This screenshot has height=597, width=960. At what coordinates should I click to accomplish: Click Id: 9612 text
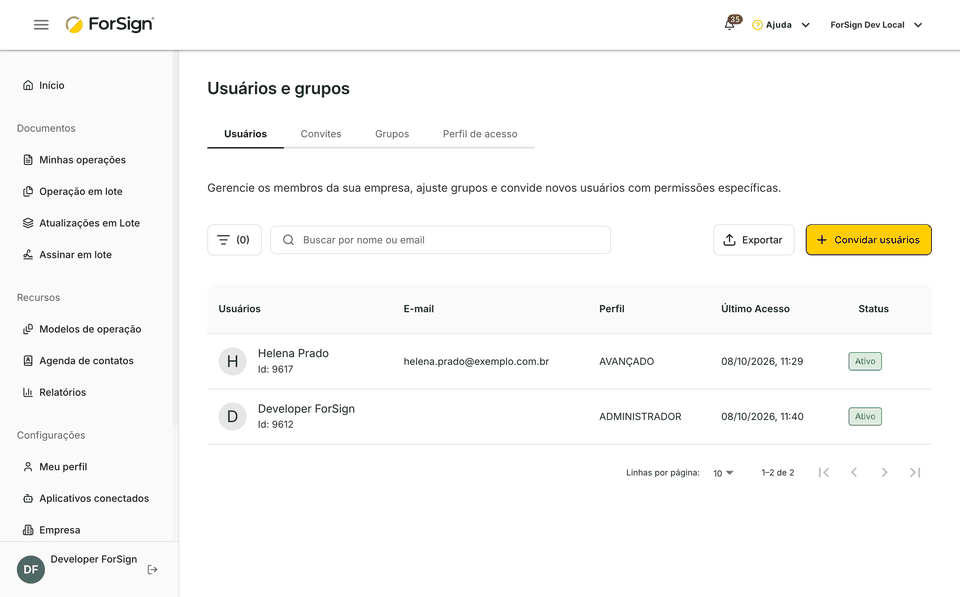tap(276, 425)
